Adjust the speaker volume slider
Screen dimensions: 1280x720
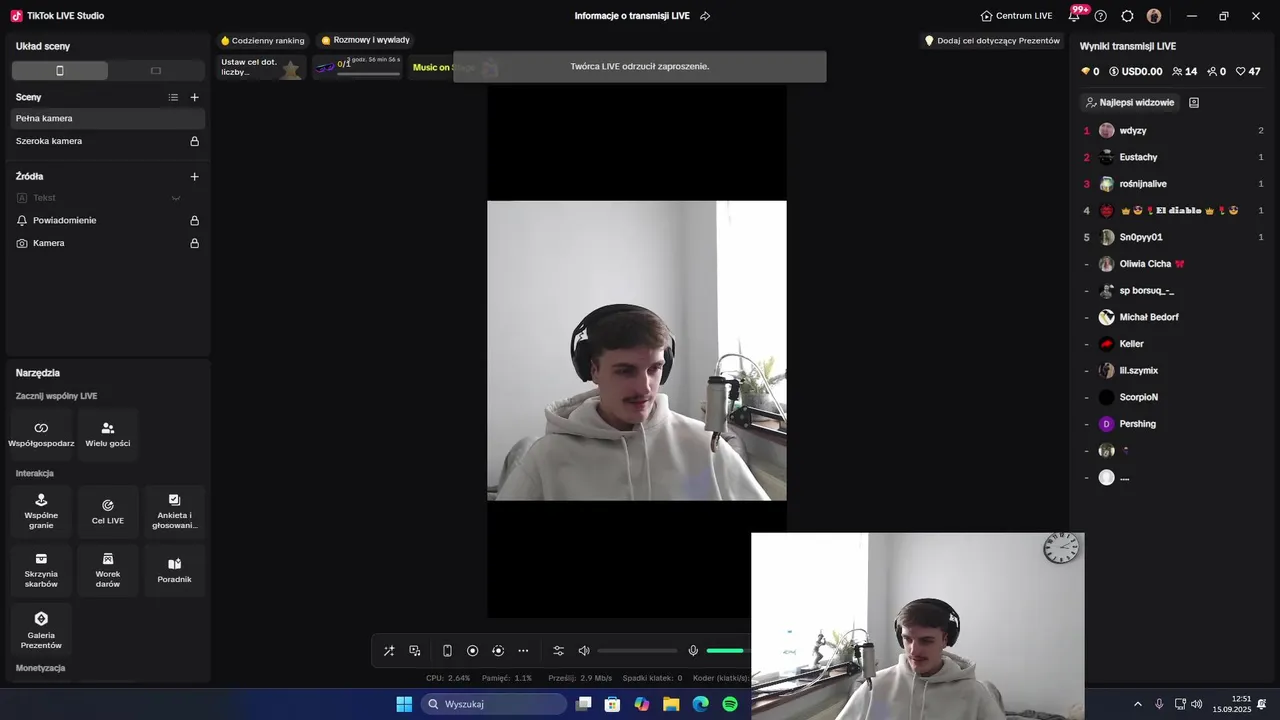[x=637, y=651]
